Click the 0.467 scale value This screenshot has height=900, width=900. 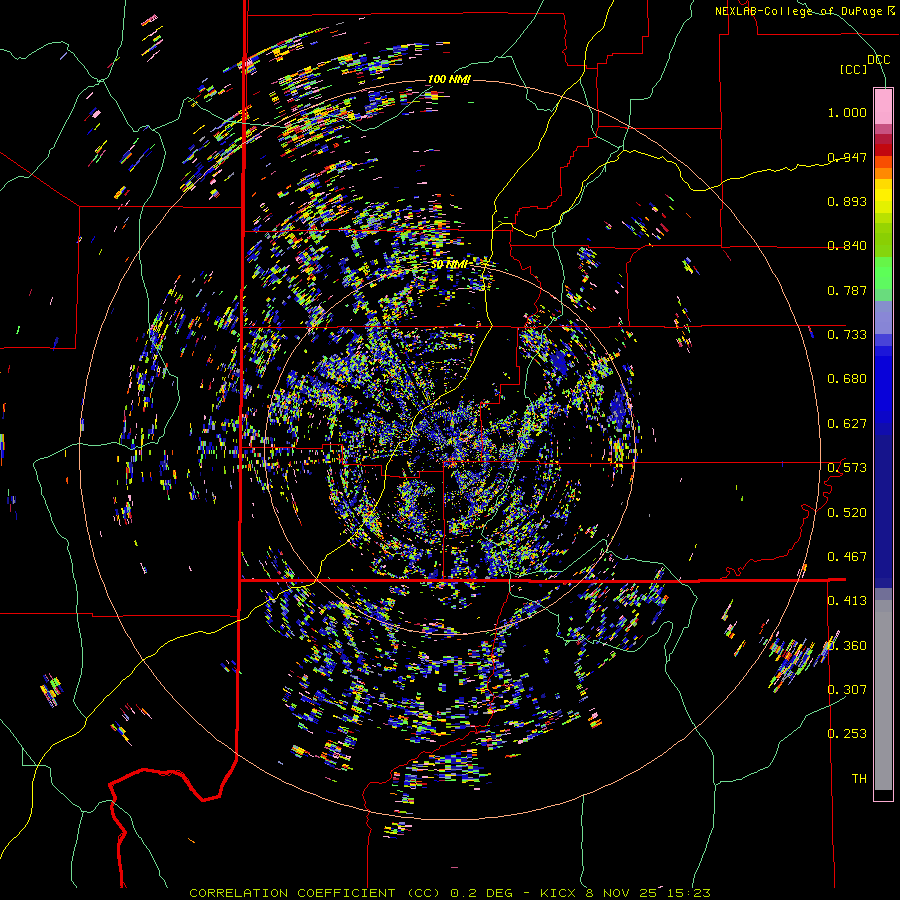pyautogui.click(x=847, y=557)
